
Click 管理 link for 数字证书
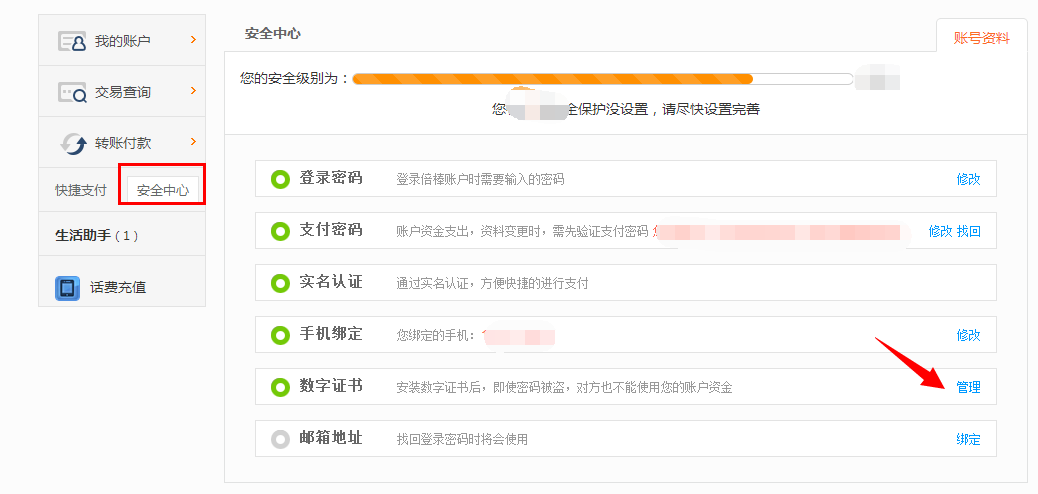[x=968, y=387]
